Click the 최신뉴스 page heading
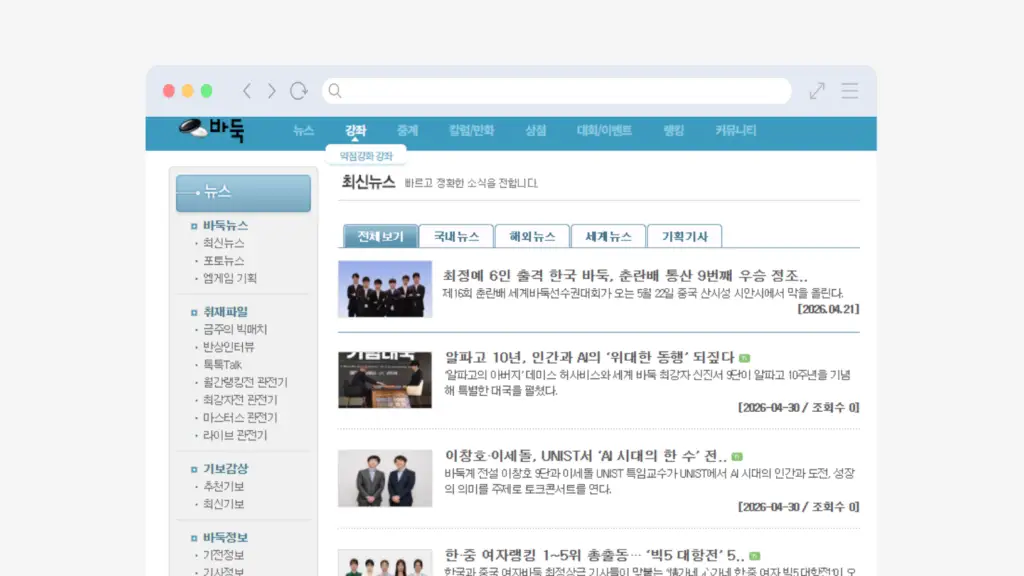The image size is (1024, 576). pos(368,182)
